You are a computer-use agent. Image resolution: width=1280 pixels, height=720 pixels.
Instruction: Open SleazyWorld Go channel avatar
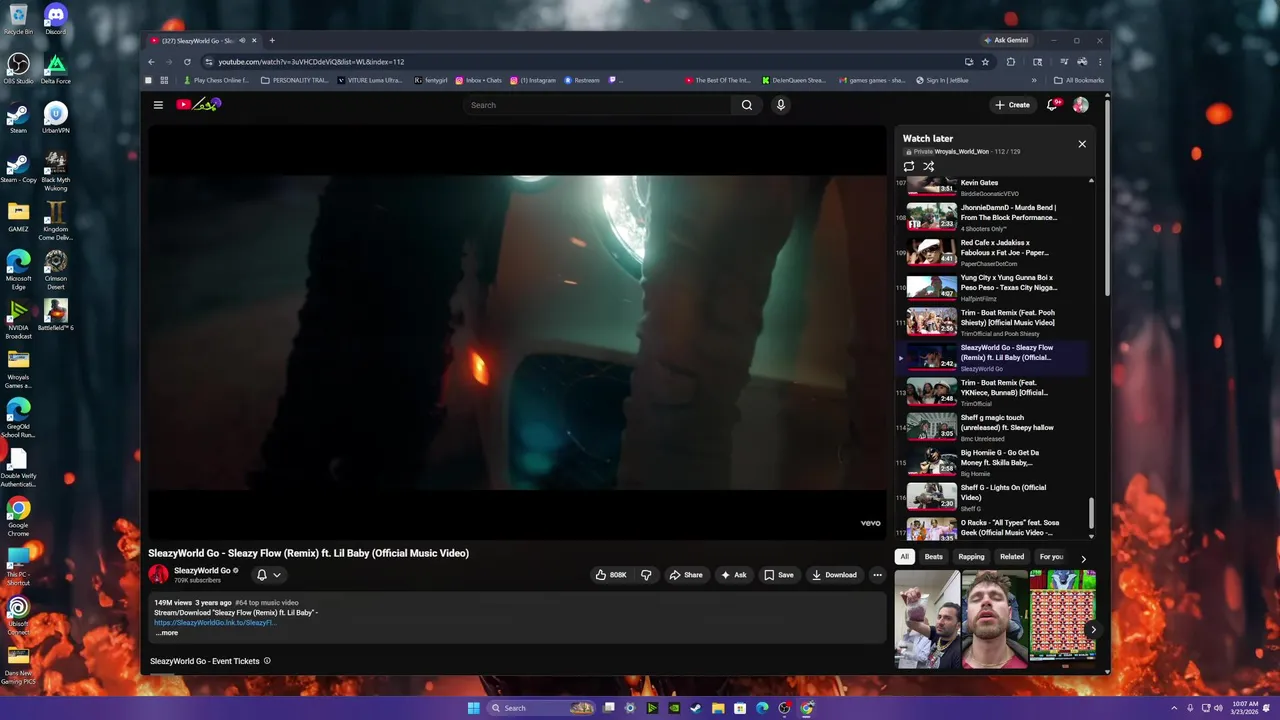(x=158, y=574)
